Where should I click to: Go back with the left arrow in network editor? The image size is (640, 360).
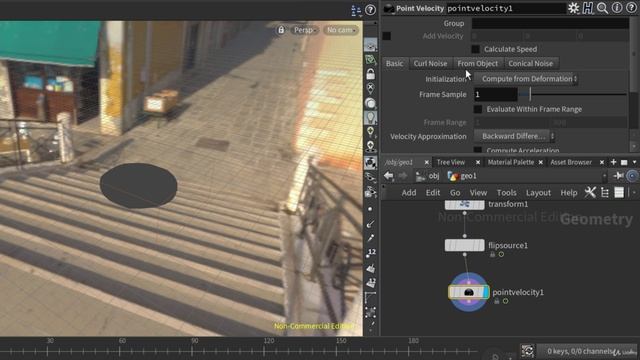point(389,176)
